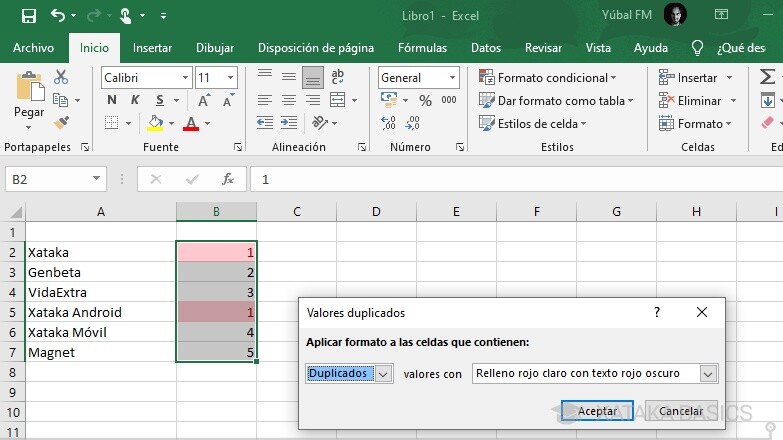Toggle underline formatting (S)
783x440 pixels.
[151, 100]
